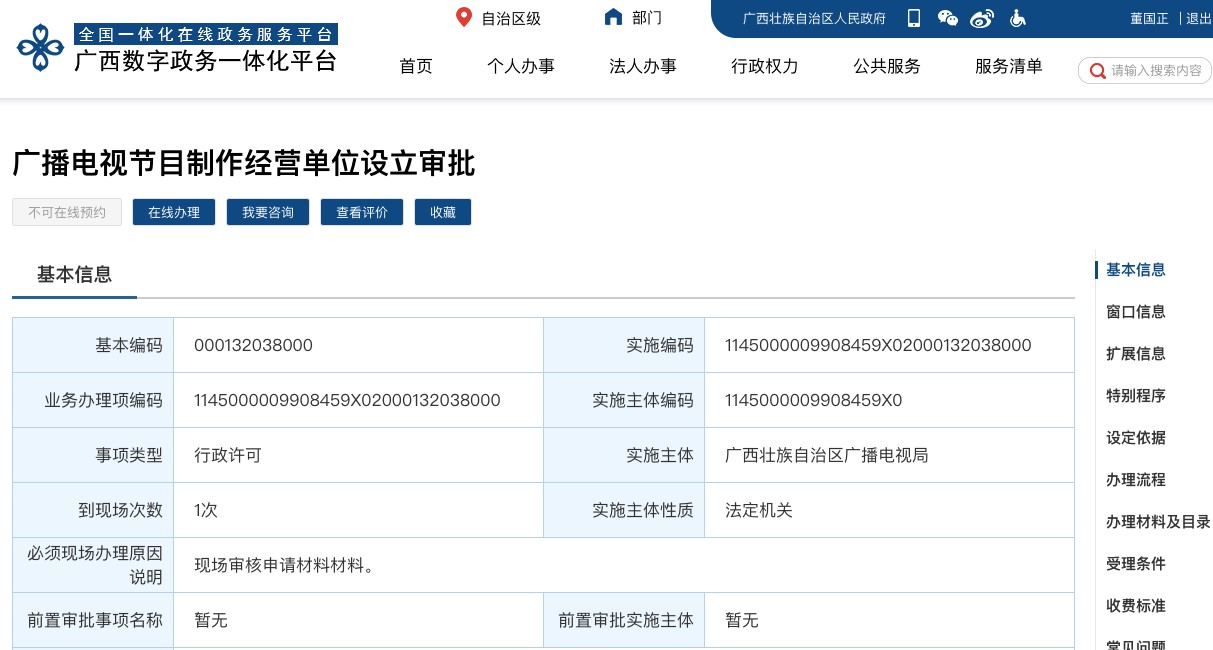Jump to 窗口信息 section in sidebar
Viewport: 1213px width, 650px height.
tap(1135, 312)
